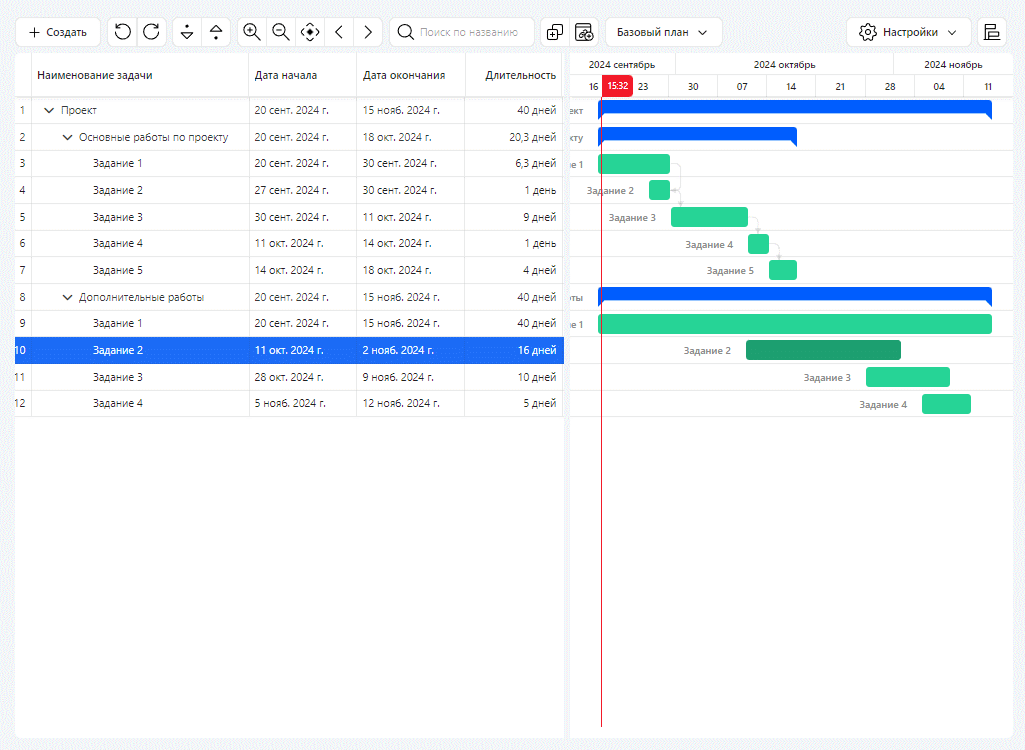Screen dimensions: 1025x750
Task: Click the small Задание 2 bar in row 4
Action: pyautogui.click(x=659, y=190)
